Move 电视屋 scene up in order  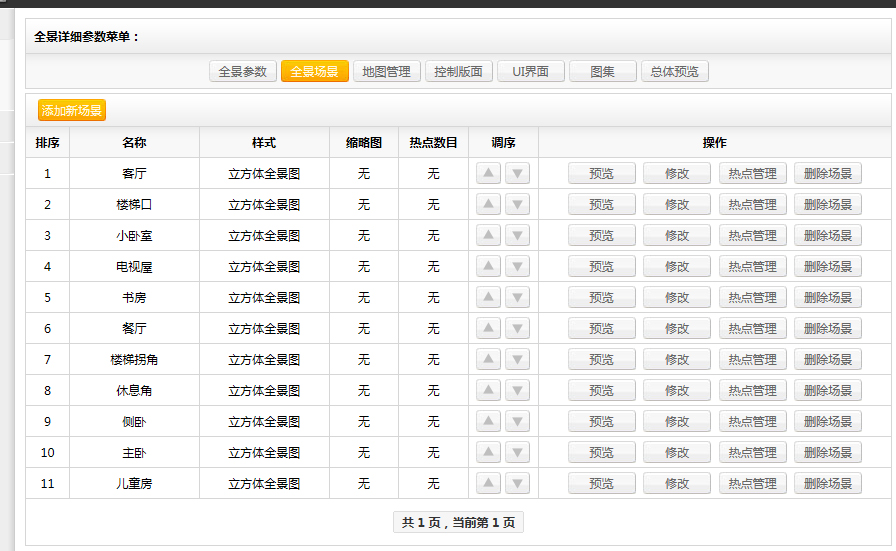(x=488, y=267)
